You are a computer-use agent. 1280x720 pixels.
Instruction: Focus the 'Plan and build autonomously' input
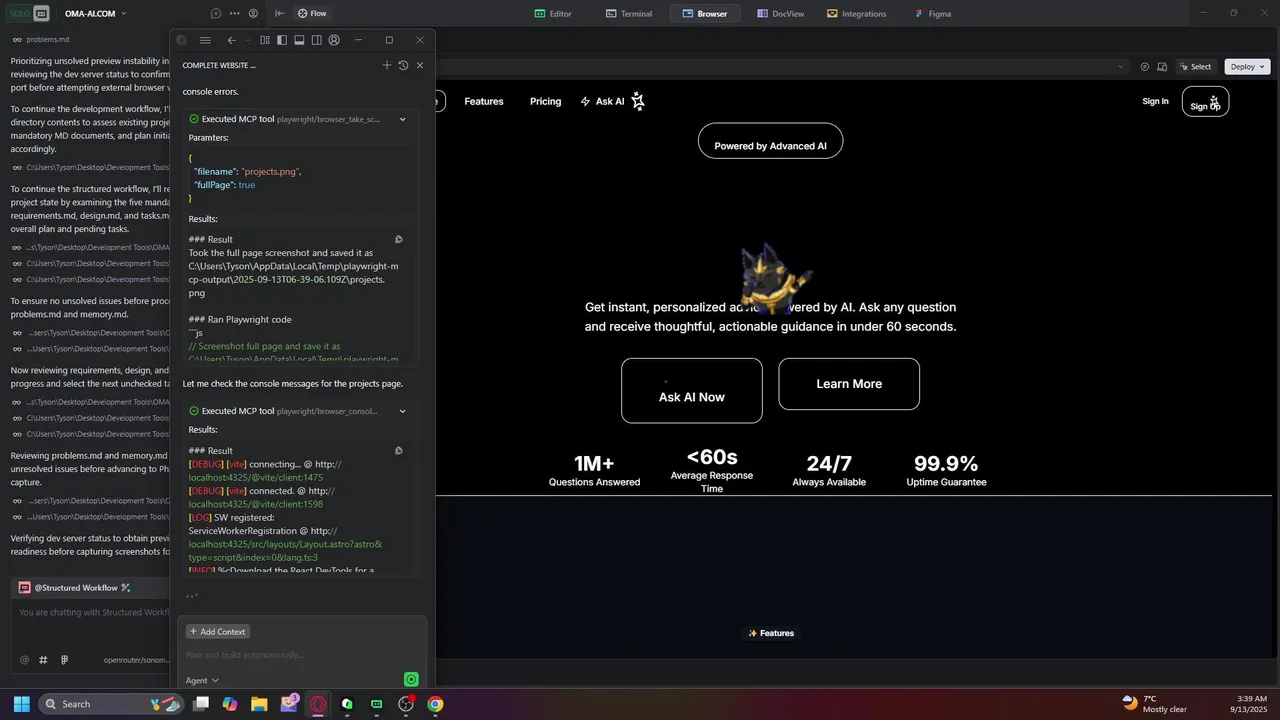point(300,655)
